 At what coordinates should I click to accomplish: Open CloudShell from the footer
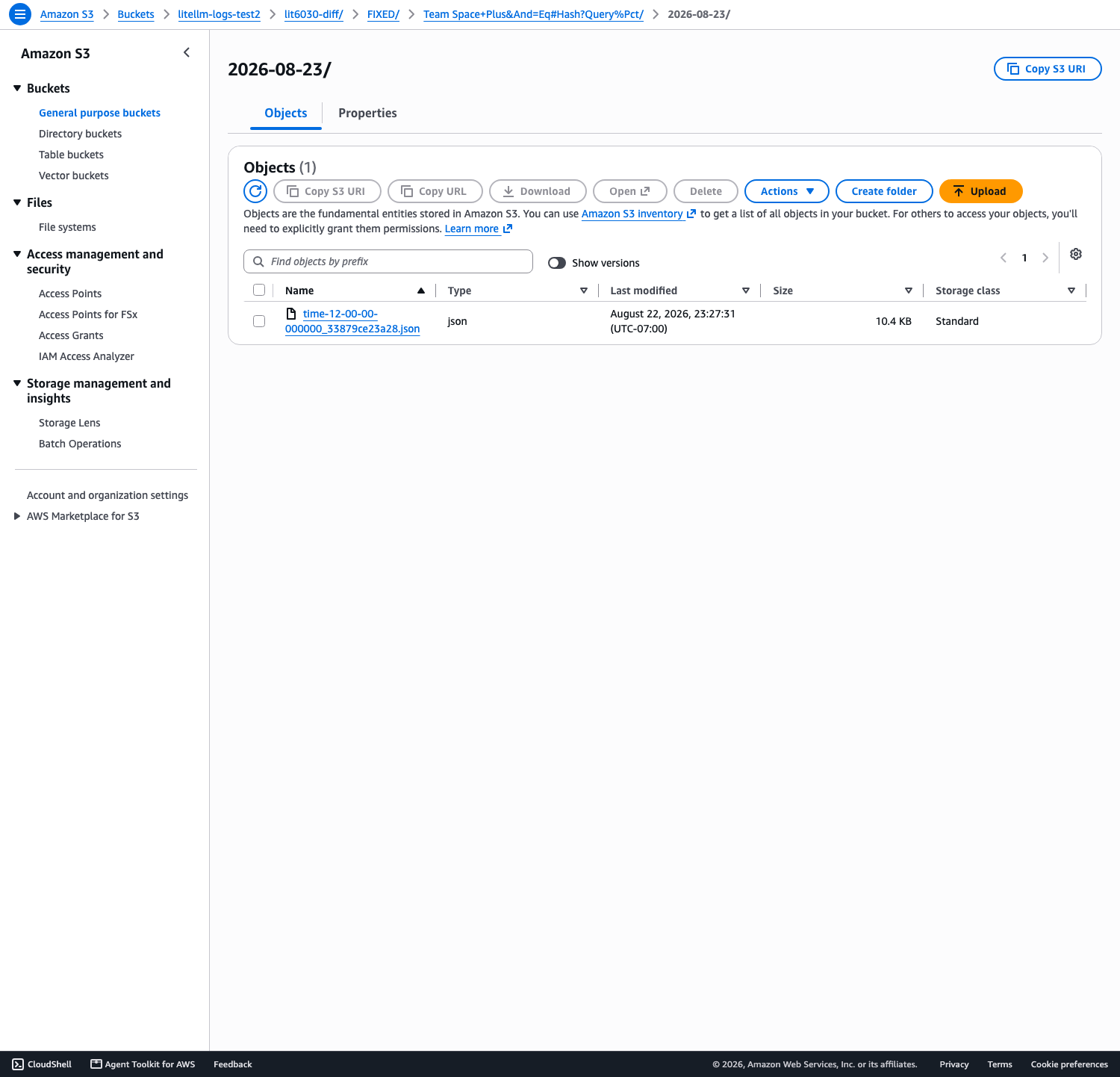pyautogui.click(x=43, y=1064)
